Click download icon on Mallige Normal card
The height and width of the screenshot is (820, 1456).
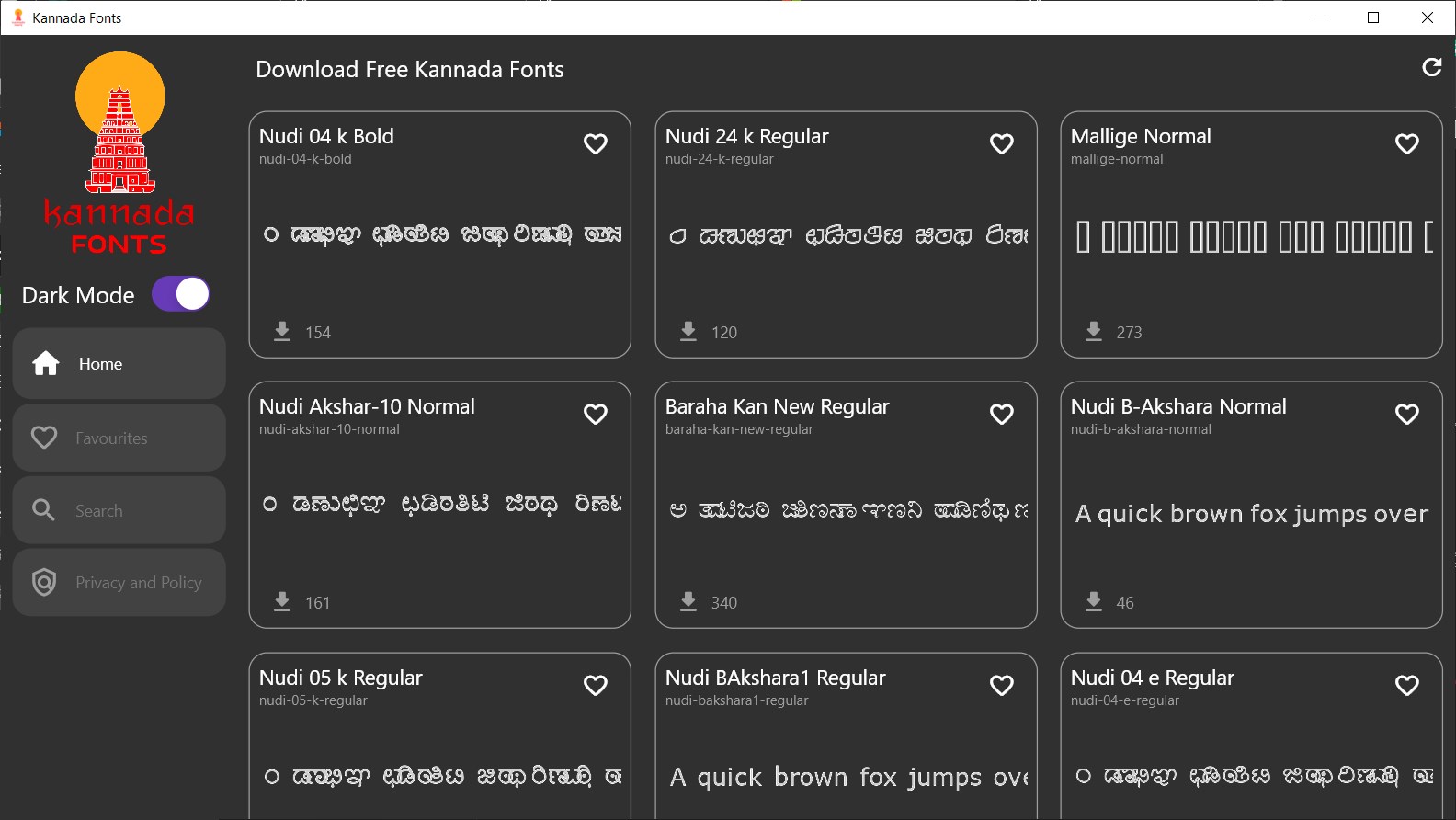[x=1094, y=331]
